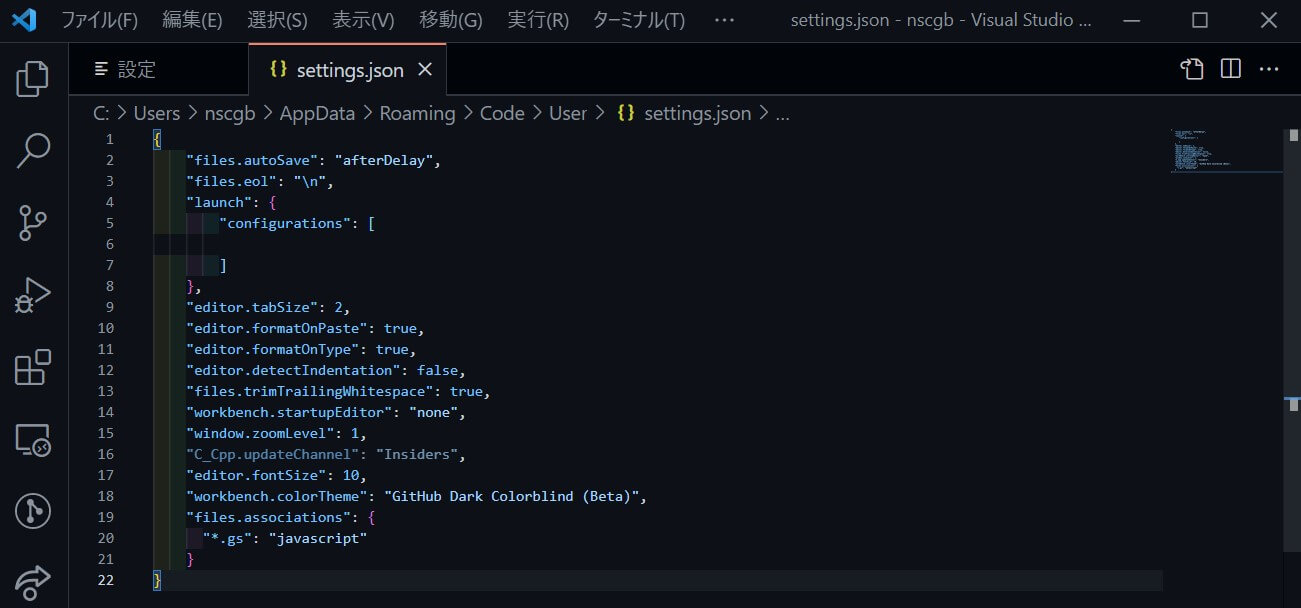The image size is (1301, 608).
Task: Click the JSON icon on settings.json tab
Action: [x=277, y=70]
